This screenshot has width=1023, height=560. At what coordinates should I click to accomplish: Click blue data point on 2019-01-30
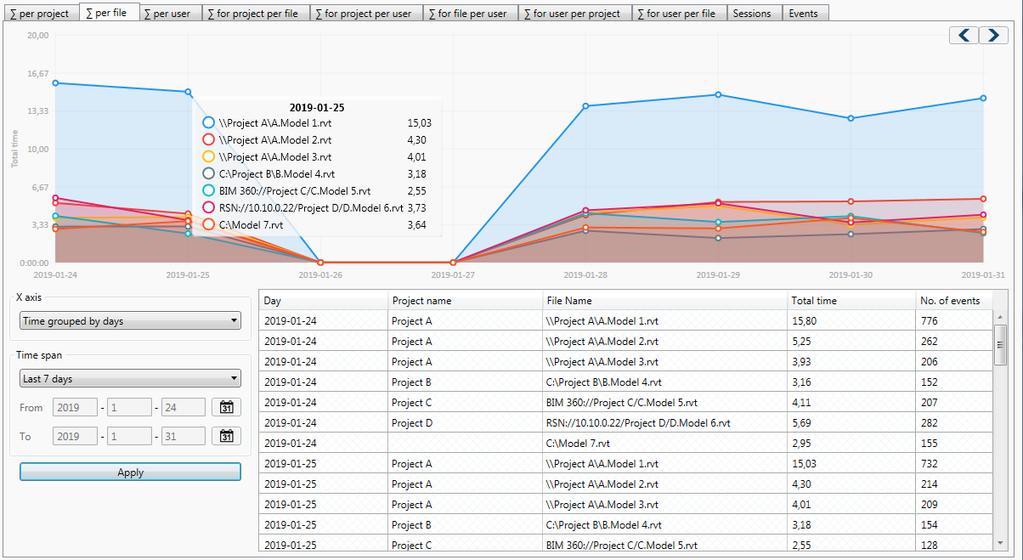(x=851, y=118)
